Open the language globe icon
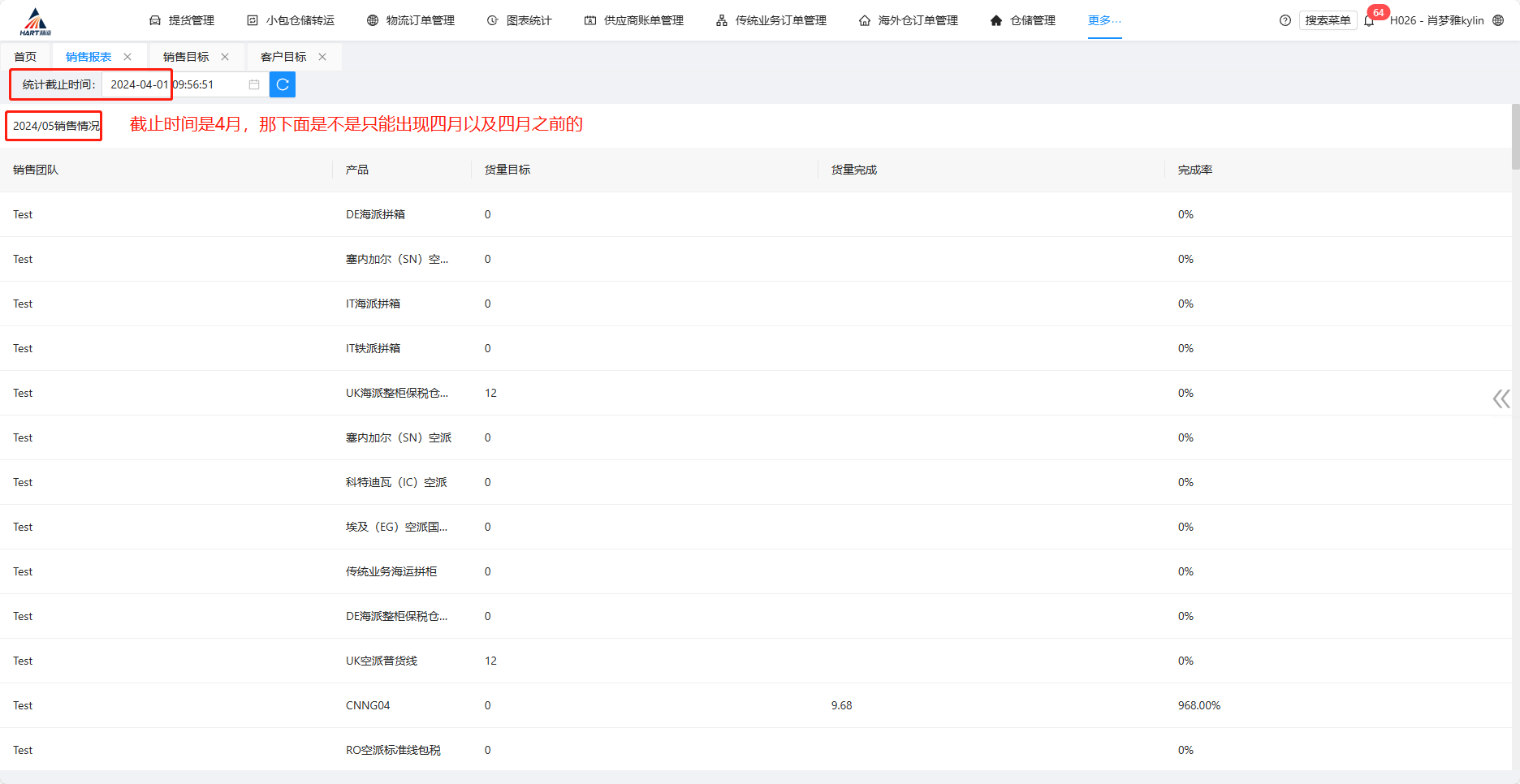 1498,20
